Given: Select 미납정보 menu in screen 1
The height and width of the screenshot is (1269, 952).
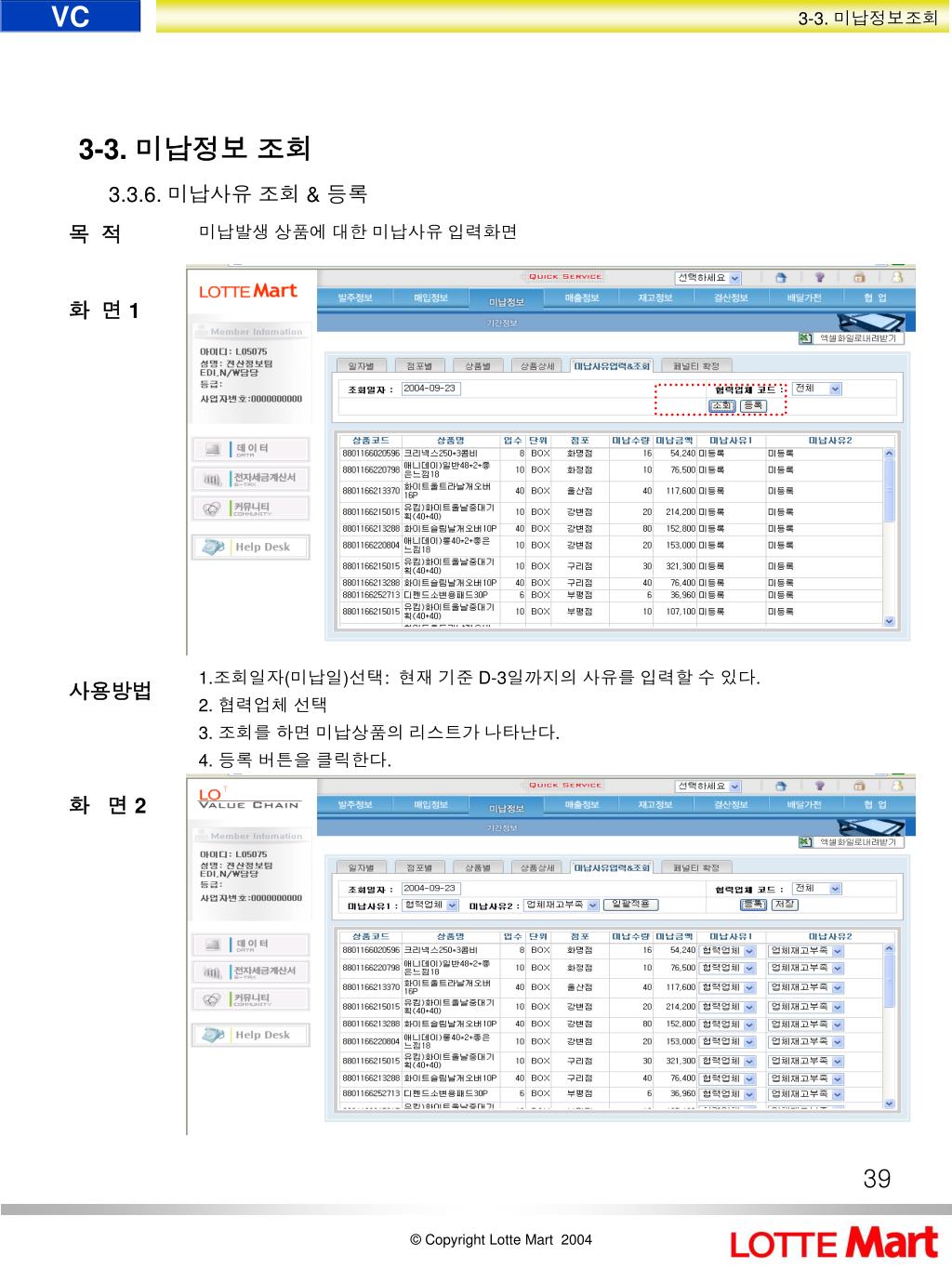Looking at the screenshot, I should pyautogui.click(x=507, y=300).
